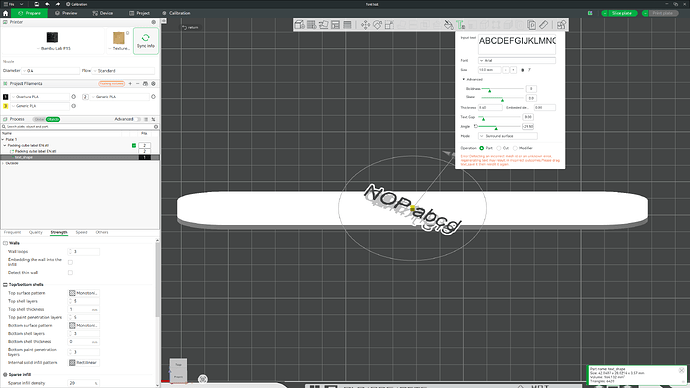Switch to the Preview tab

pos(66,13)
